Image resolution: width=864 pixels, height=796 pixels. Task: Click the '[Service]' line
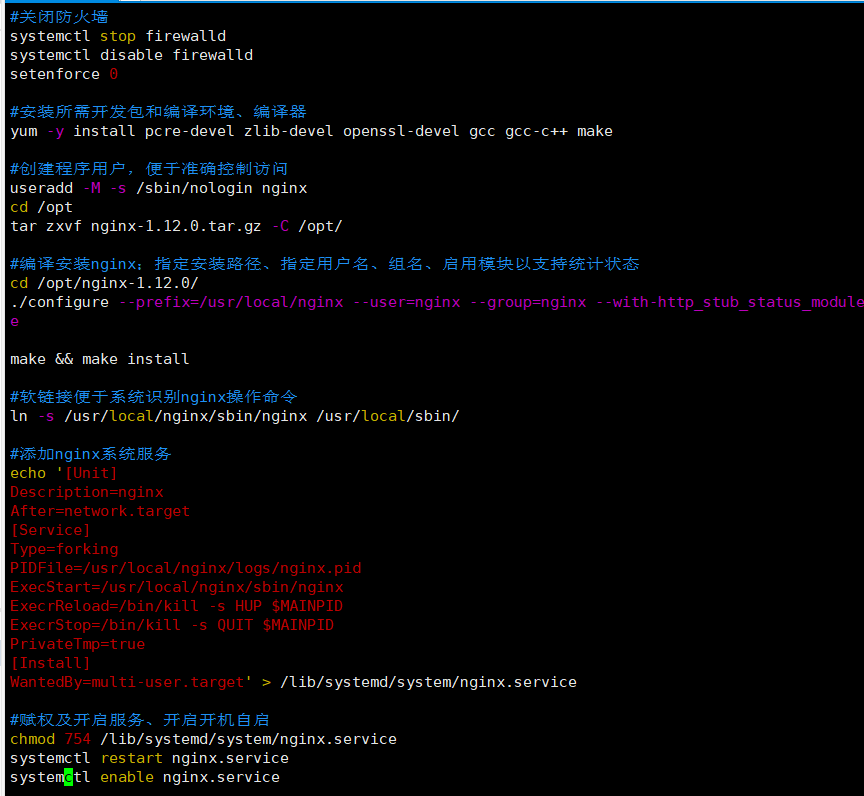pos(50,530)
